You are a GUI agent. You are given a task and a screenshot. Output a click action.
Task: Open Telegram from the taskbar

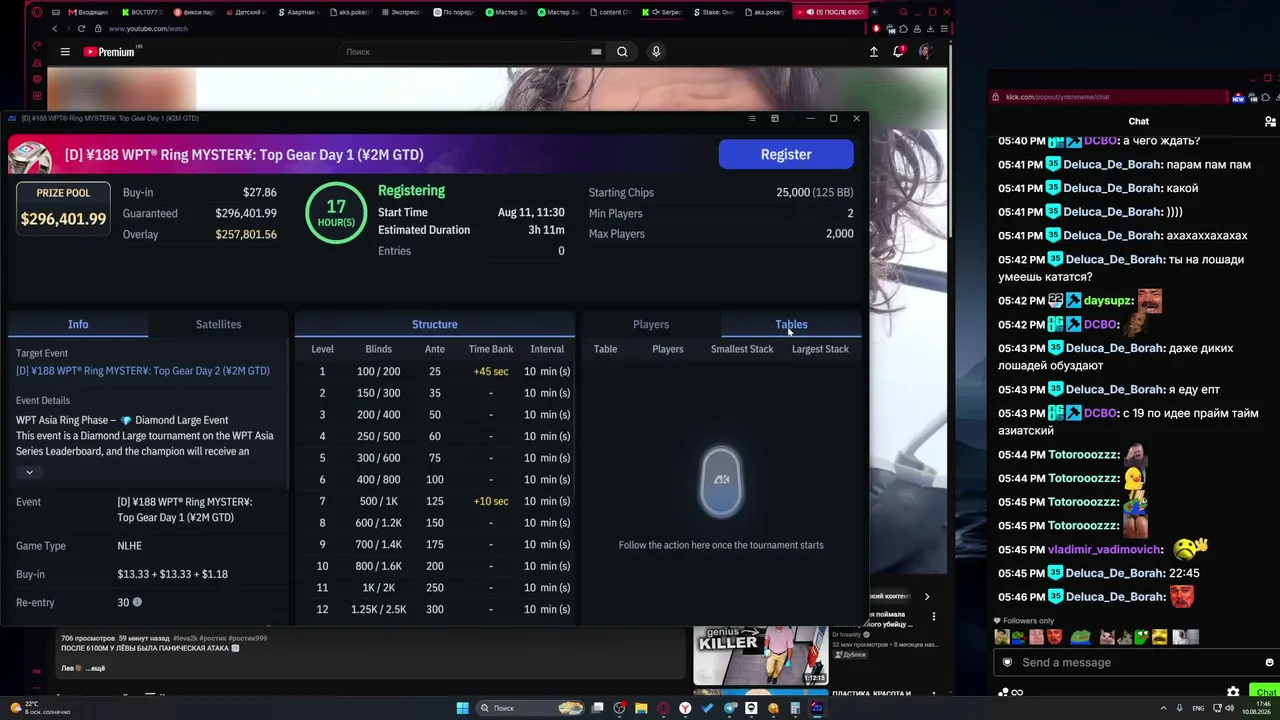729,708
